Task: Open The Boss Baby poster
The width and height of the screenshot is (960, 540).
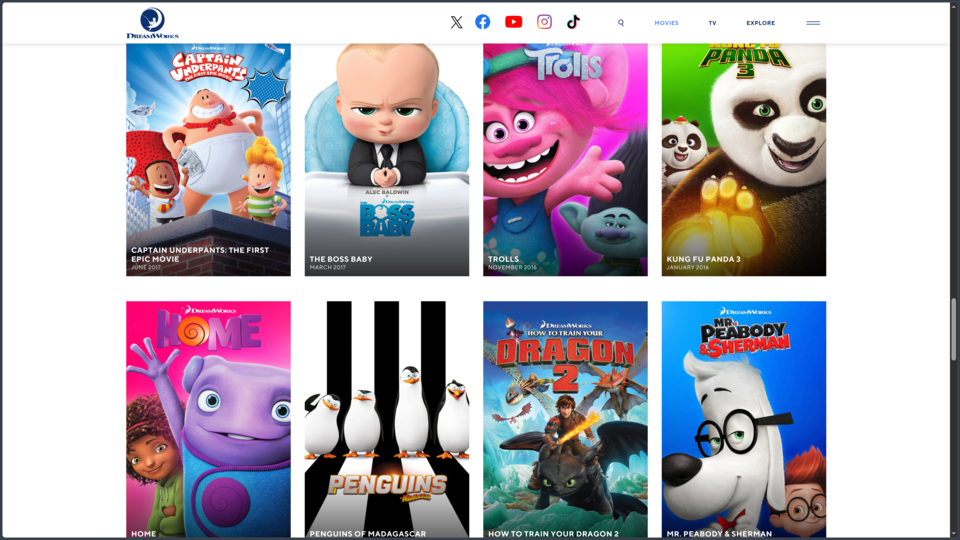Action: (x=387, y=159)
